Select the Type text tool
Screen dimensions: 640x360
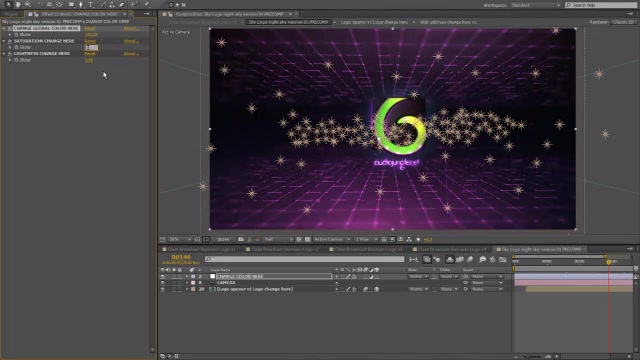(x=91, y=4)
